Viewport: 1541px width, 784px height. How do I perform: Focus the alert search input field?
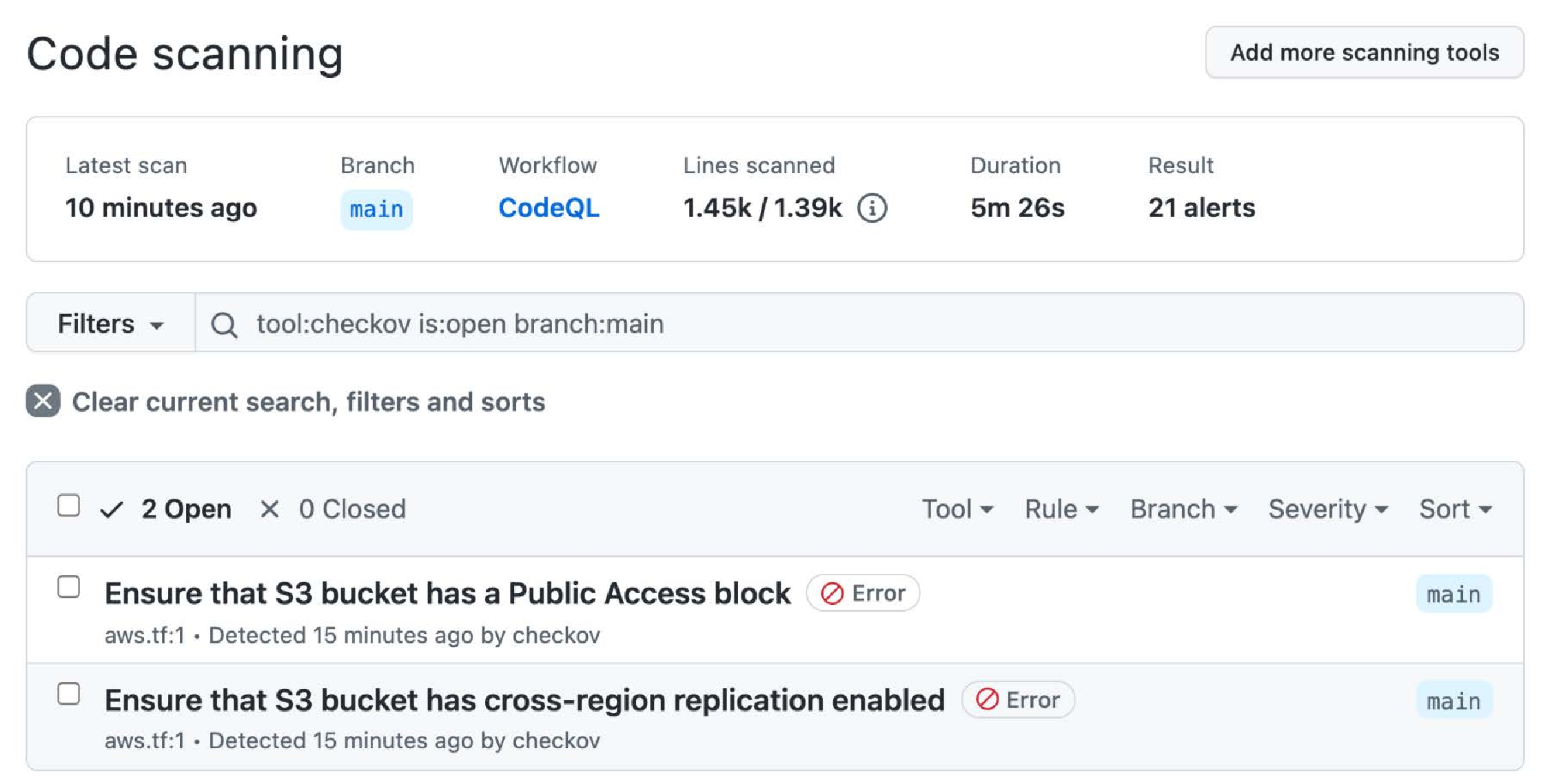pyautogui.click(x=859, y=323)
